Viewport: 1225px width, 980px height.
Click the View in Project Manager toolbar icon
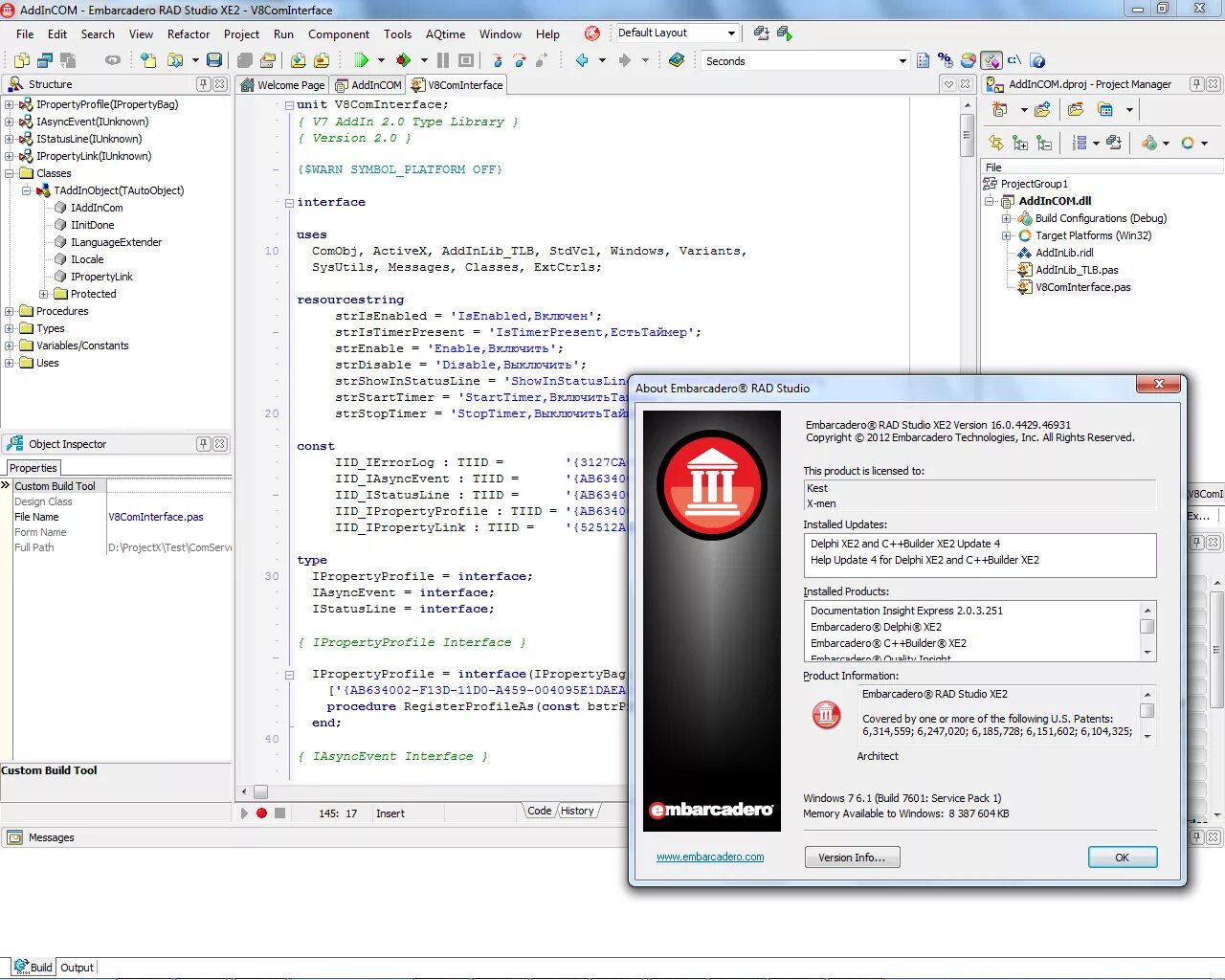(x=1106, y=110)
